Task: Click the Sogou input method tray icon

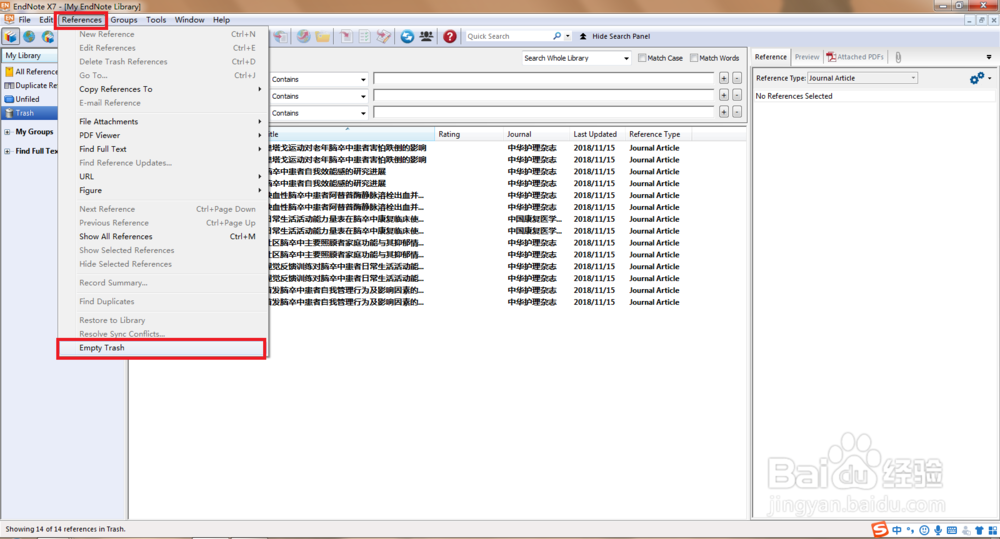Action: [880, 529]
